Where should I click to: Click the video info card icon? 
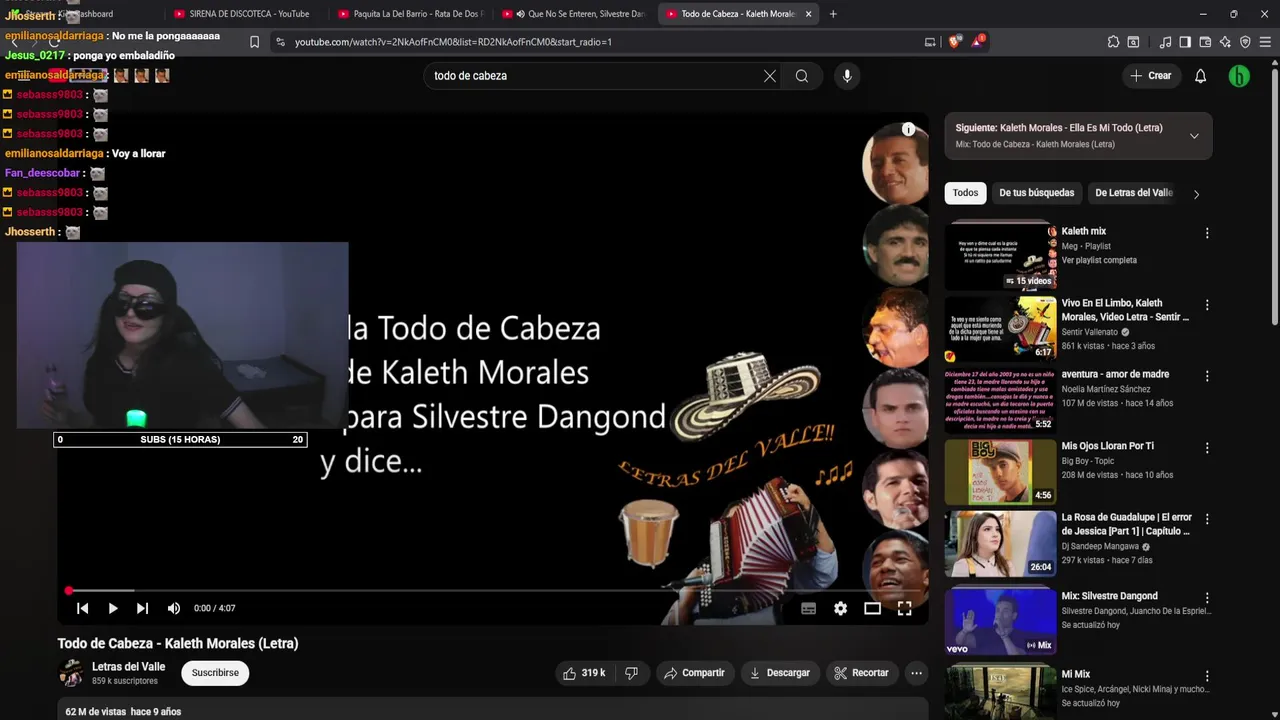tap(908, 129)
